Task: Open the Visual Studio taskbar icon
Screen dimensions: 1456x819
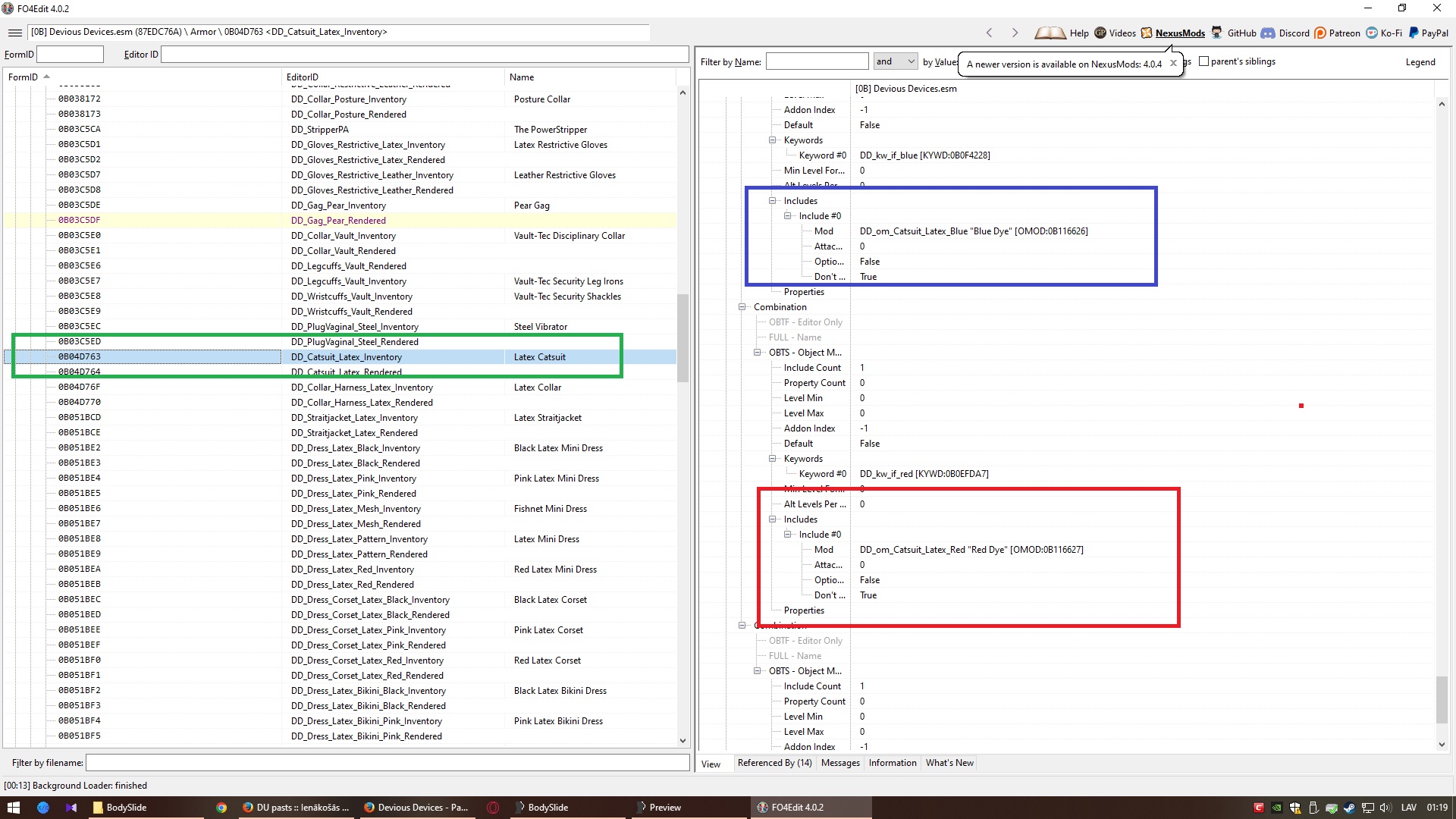Action: pos(71,808)
